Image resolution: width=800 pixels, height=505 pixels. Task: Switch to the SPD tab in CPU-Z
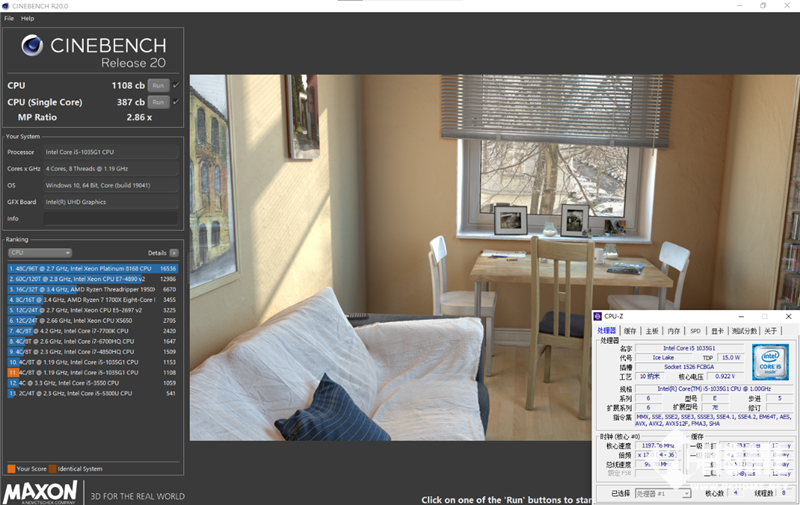click(695, 331)
